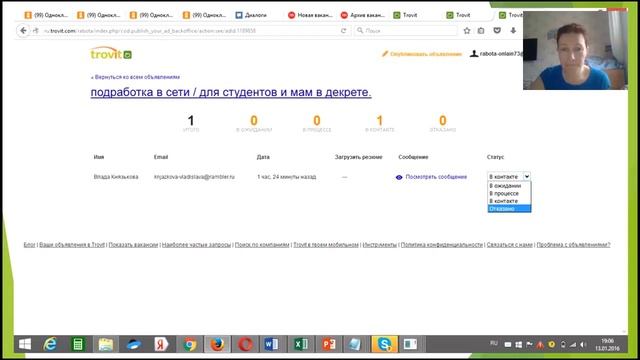Click the date cell 1 час, 24 минуты назад
The image size is (640, 360).
point(287,177)
